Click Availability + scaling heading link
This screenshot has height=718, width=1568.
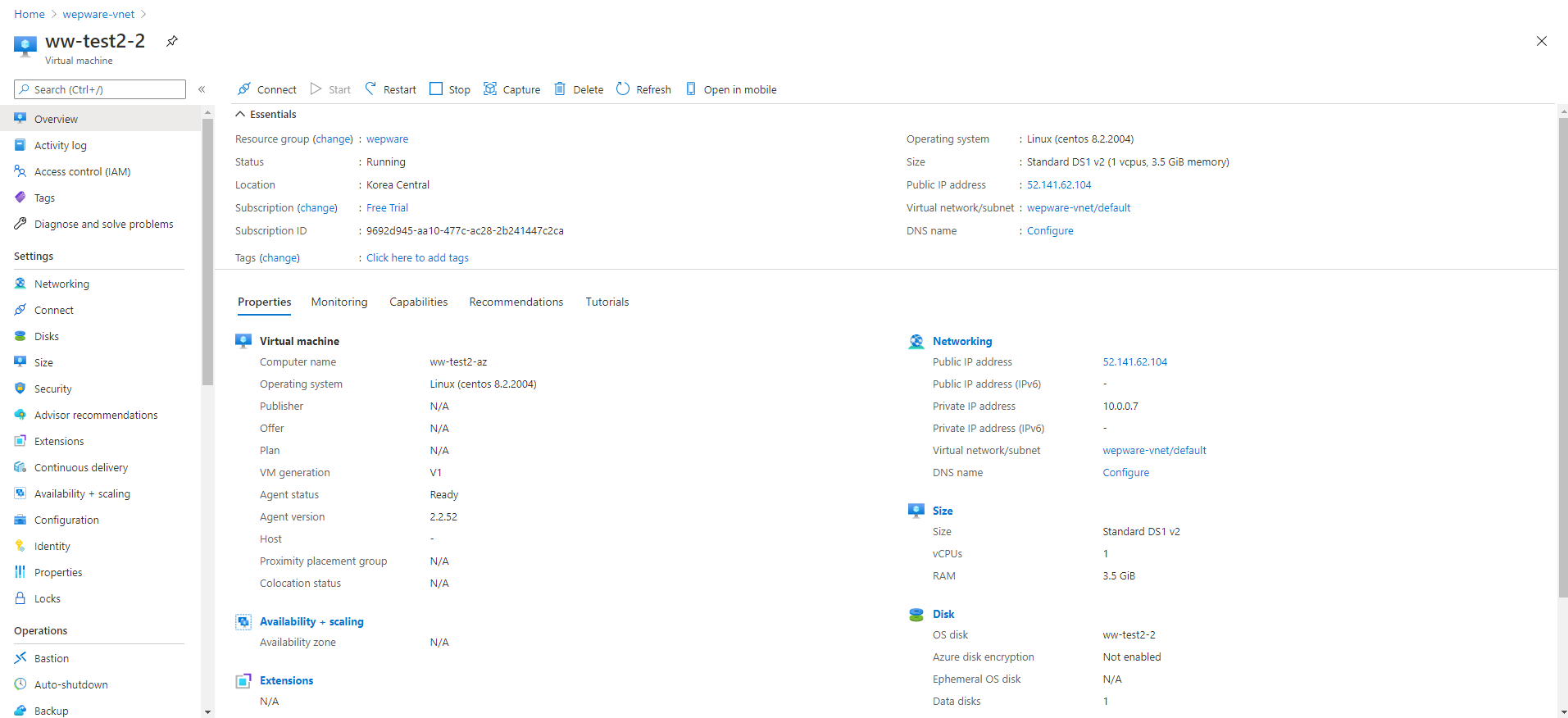tap(311, 621)
